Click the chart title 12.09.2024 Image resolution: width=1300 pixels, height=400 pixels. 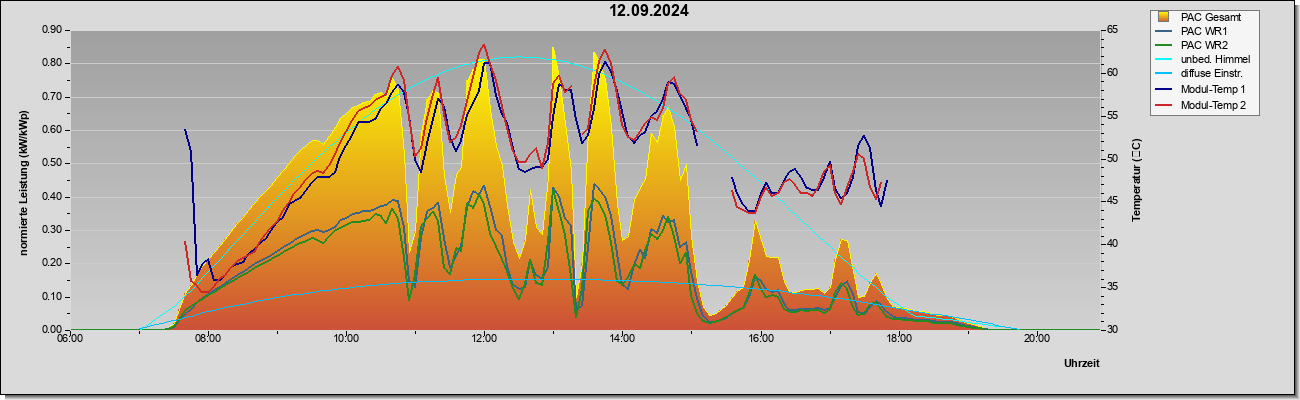click(x=650, y=11)
